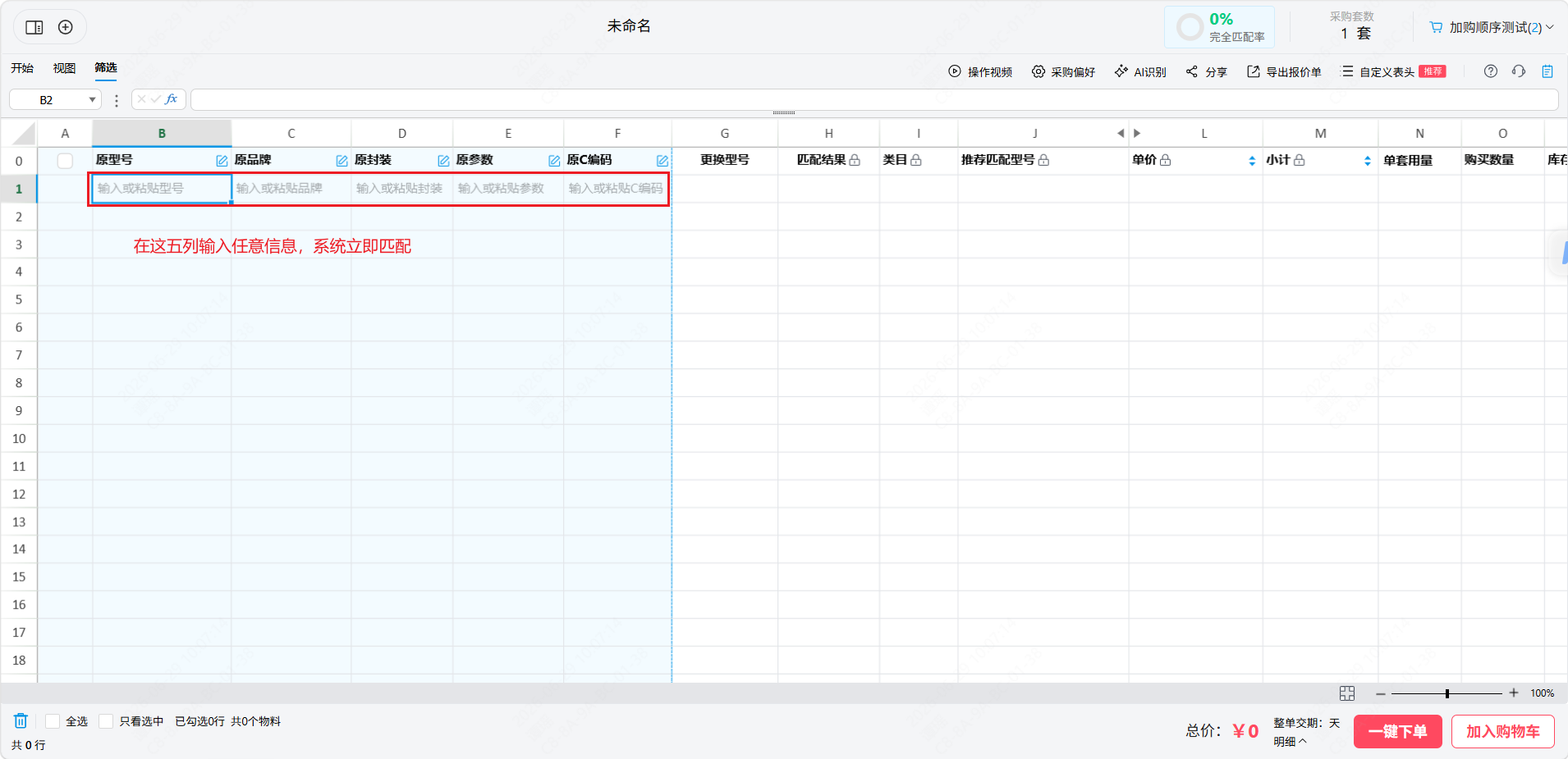Zoom in with plus button
Screen dimensions: 1568x759
pyautogui.click(x=1514, y=693)
